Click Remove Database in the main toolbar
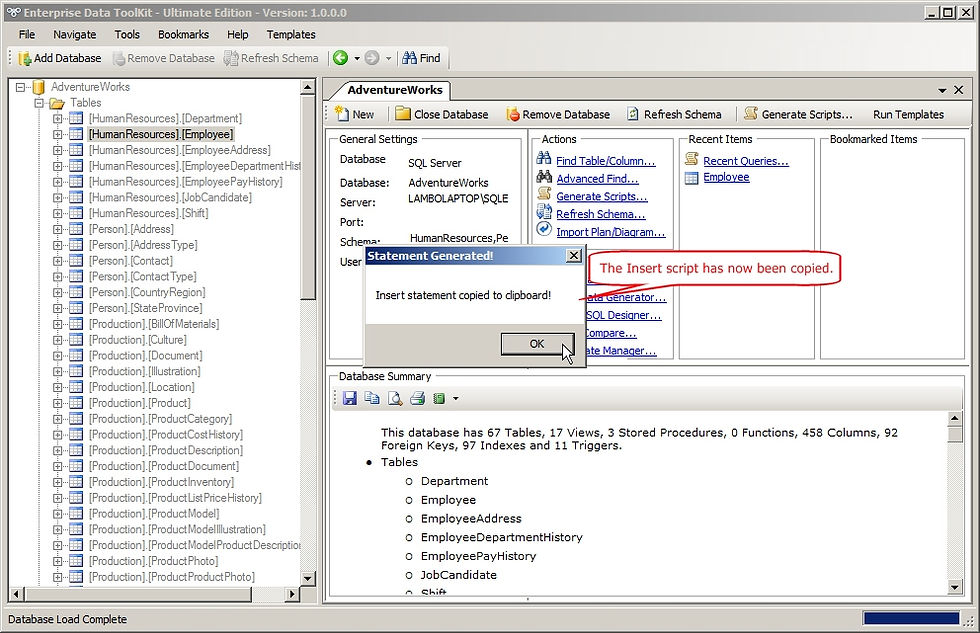 point(164,58)
